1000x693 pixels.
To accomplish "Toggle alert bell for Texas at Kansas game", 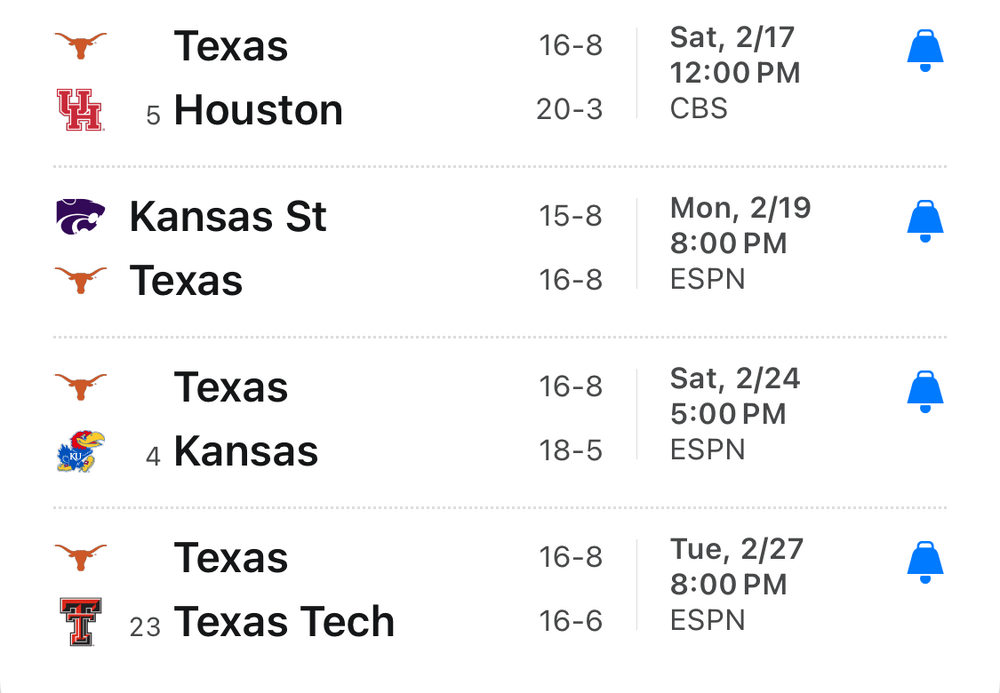I will point(925,392).
